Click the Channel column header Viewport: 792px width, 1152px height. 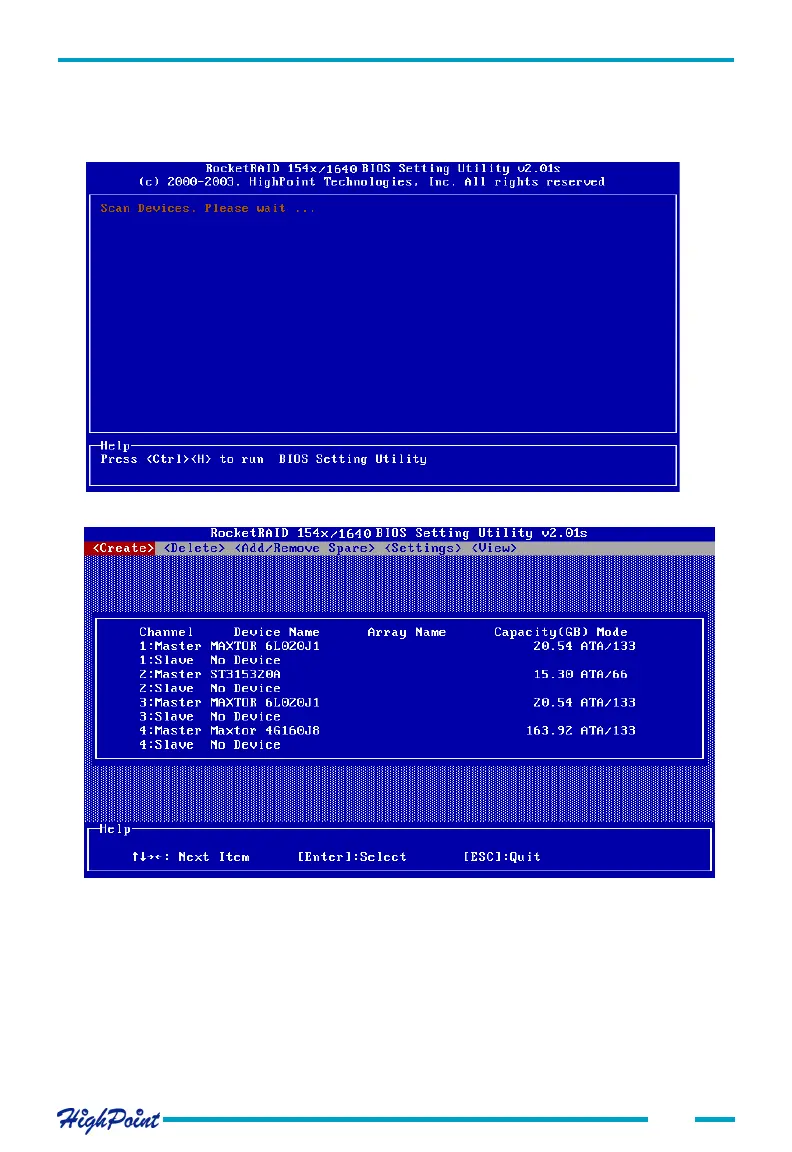[x=166, y=632]
